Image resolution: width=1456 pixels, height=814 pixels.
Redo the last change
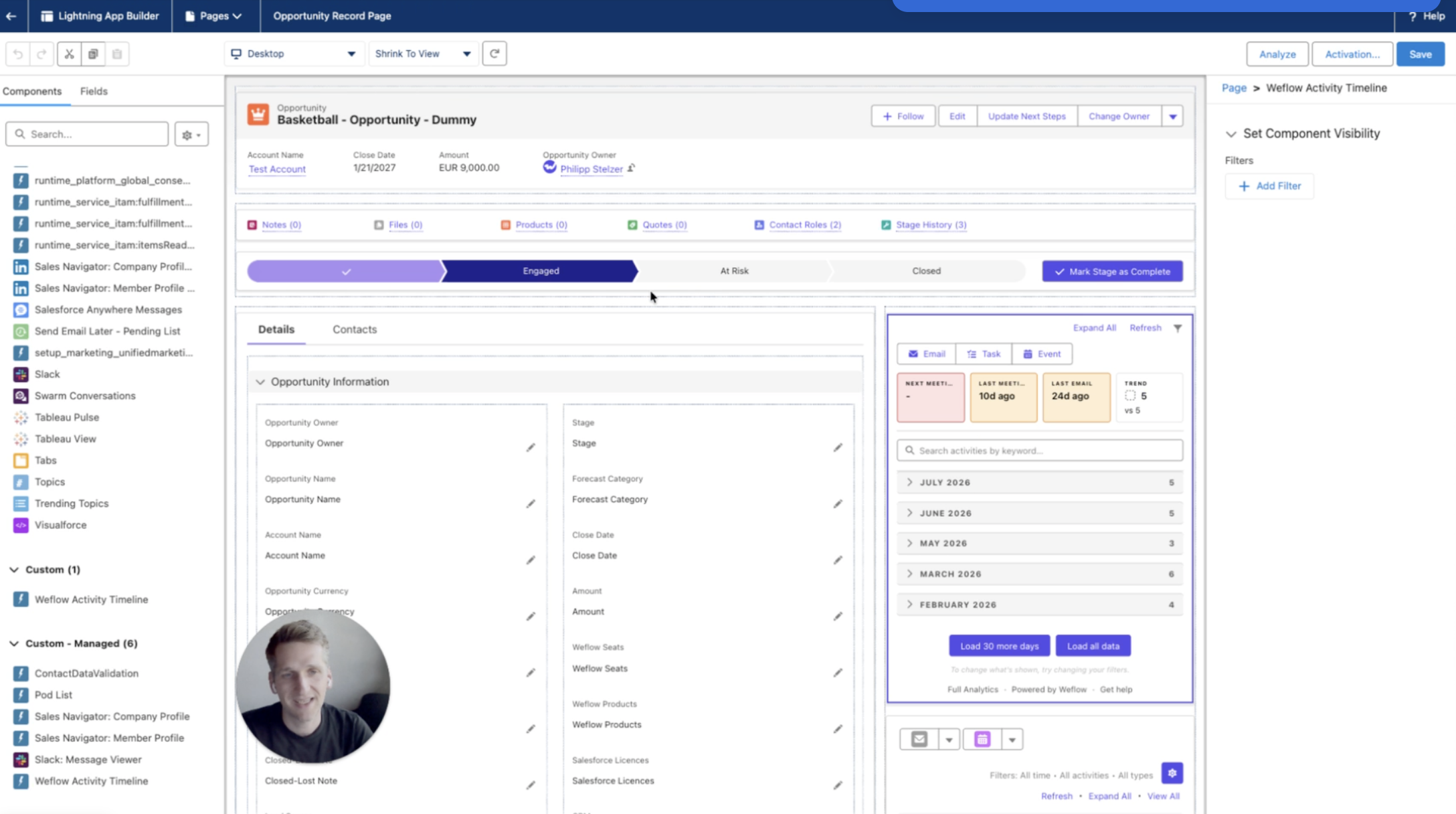[41, 54]
